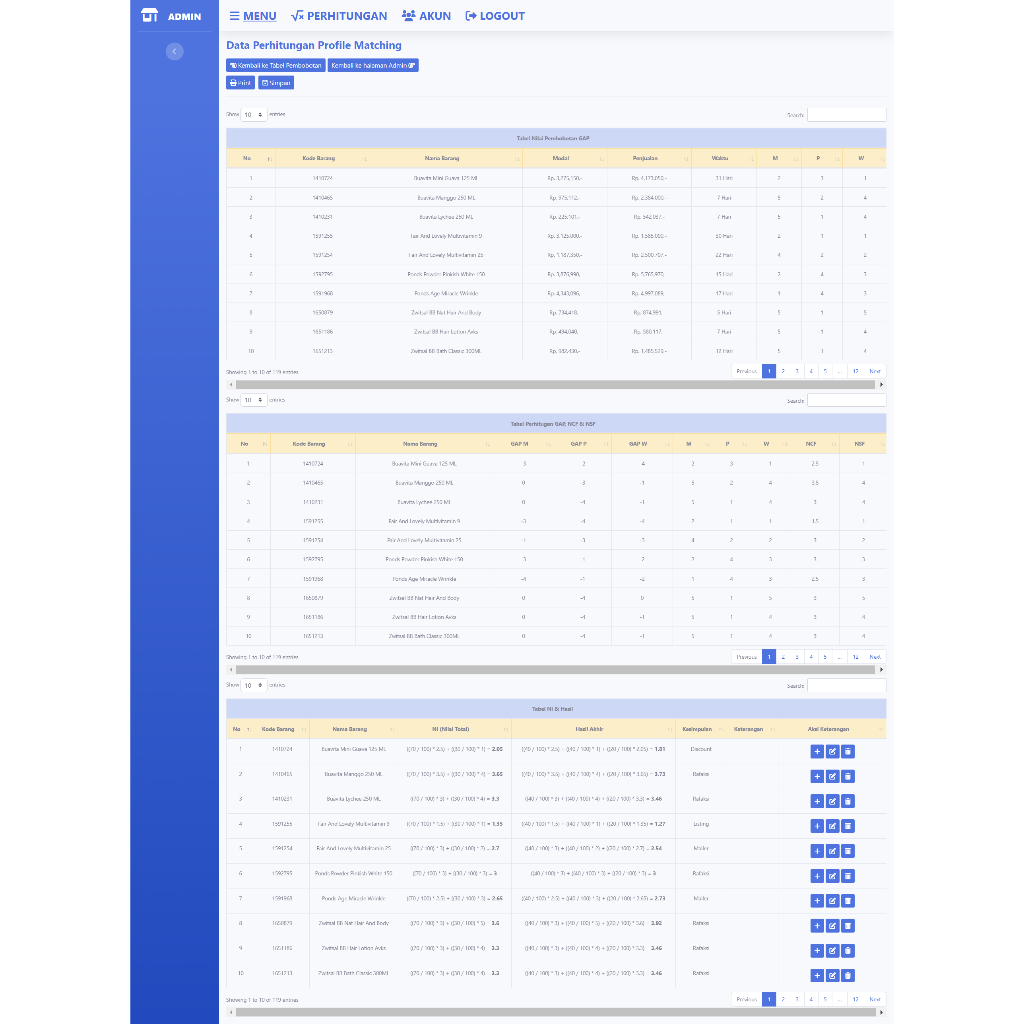Go to page 12 under Tabel NI & Hasil
The width and height of the screenshot is (1024, 1024).
[x=856, y=999]
